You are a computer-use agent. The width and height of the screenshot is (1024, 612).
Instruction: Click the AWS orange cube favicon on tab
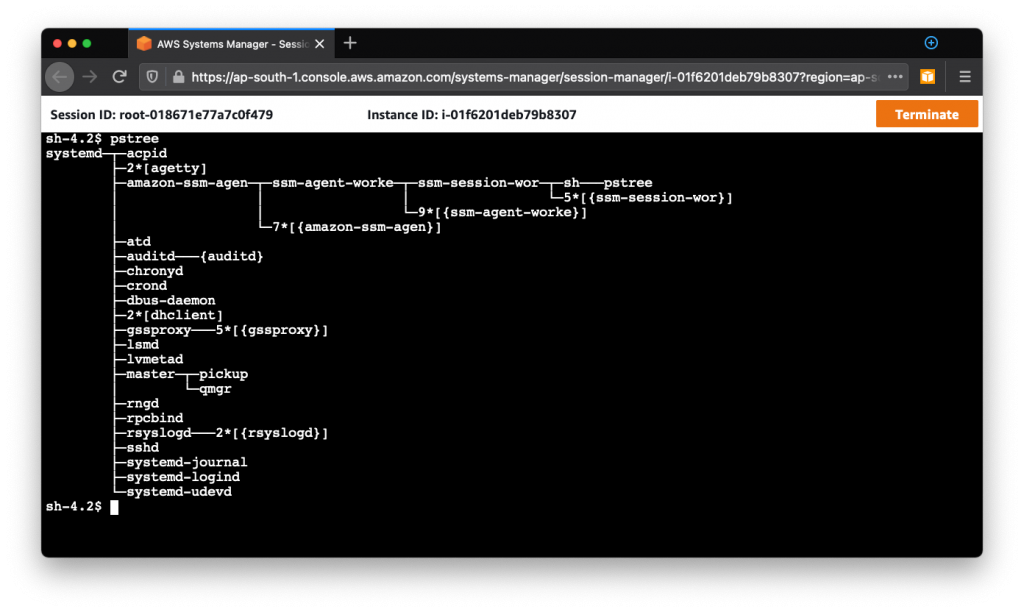[x=144, y=44]
